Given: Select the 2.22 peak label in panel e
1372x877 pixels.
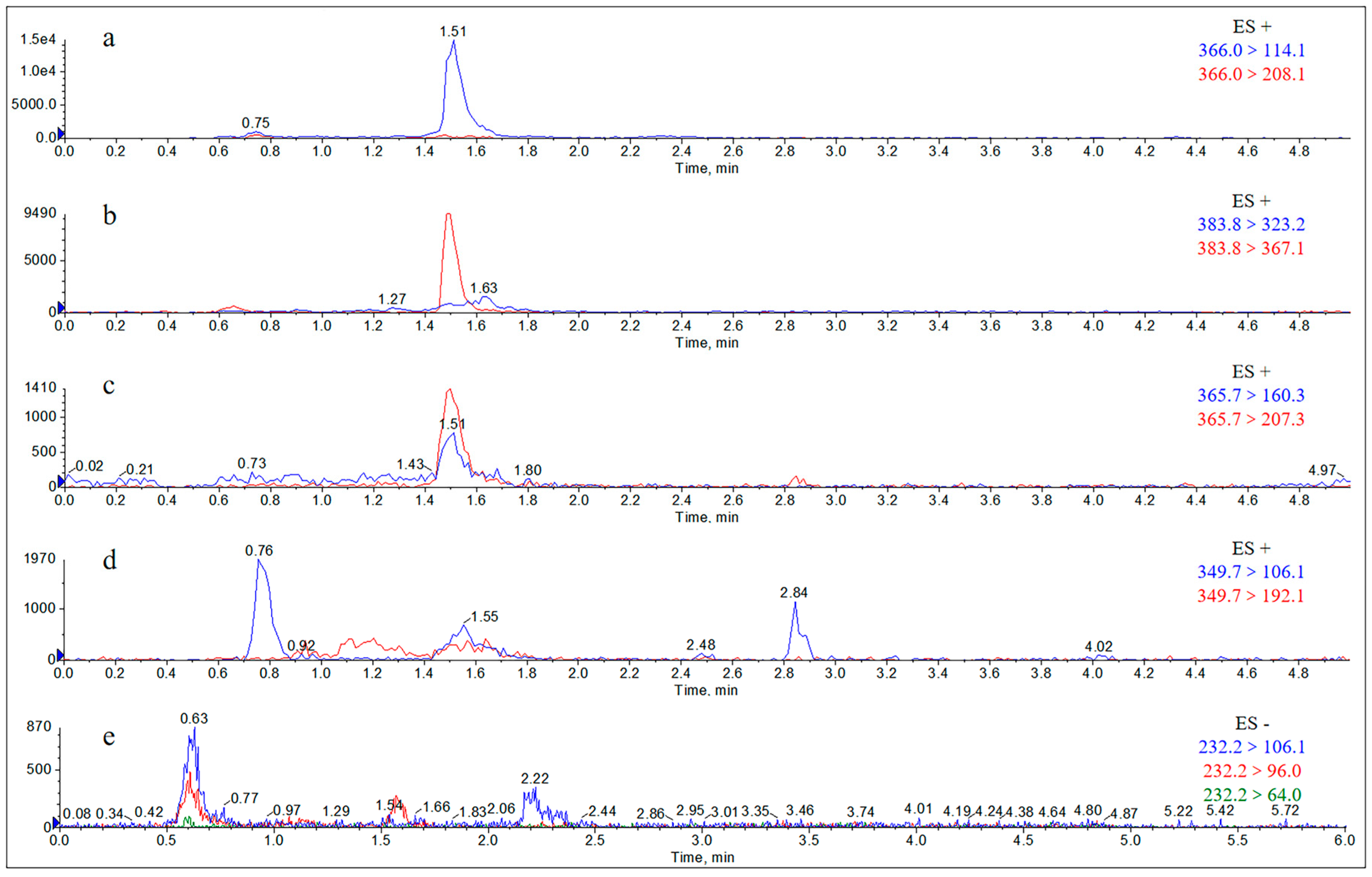Looking at the screenshot, I should pos(534,778).
